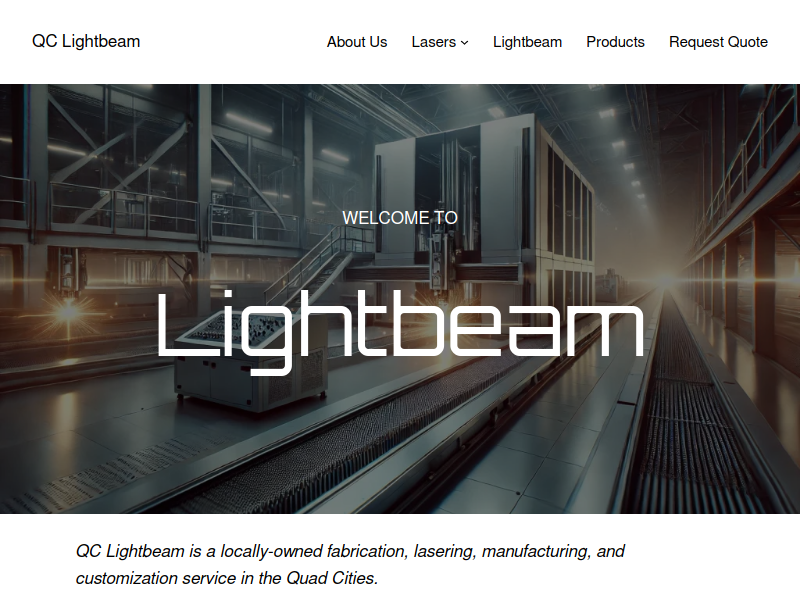Click the Request Quote link
The image size is (800, 600).
pos(718,42)
